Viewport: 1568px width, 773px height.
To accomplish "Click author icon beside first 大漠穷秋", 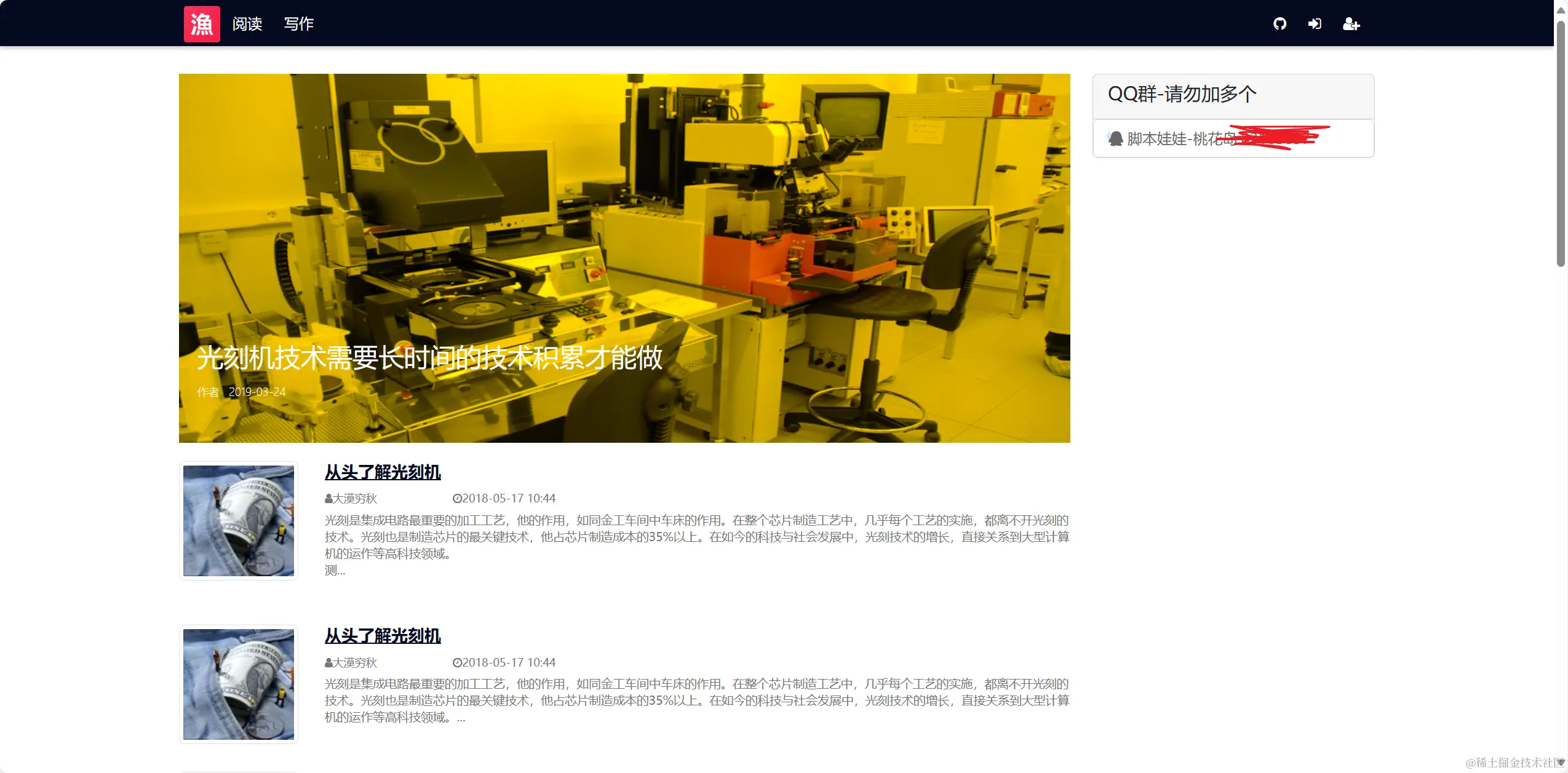I will 328,499.
